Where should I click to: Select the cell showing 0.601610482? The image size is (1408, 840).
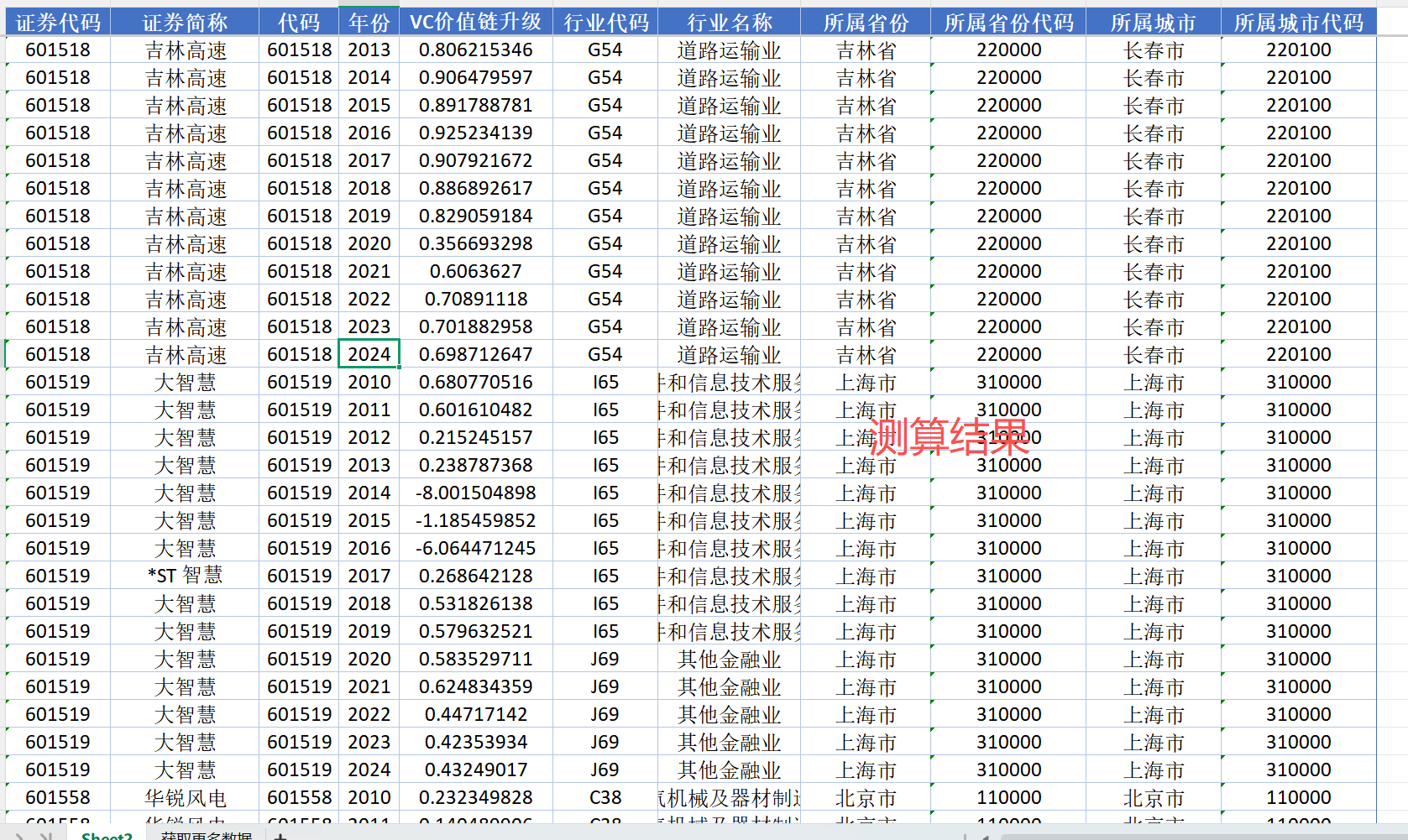[476, 410]
